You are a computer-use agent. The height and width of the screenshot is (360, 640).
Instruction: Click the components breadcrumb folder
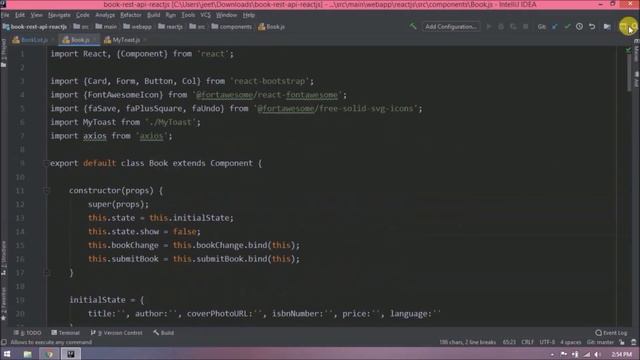(231, 27)
